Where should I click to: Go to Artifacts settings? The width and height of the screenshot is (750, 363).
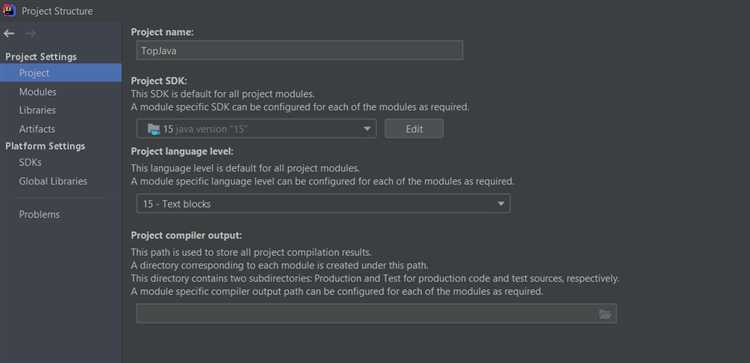[x=37, y=129]
